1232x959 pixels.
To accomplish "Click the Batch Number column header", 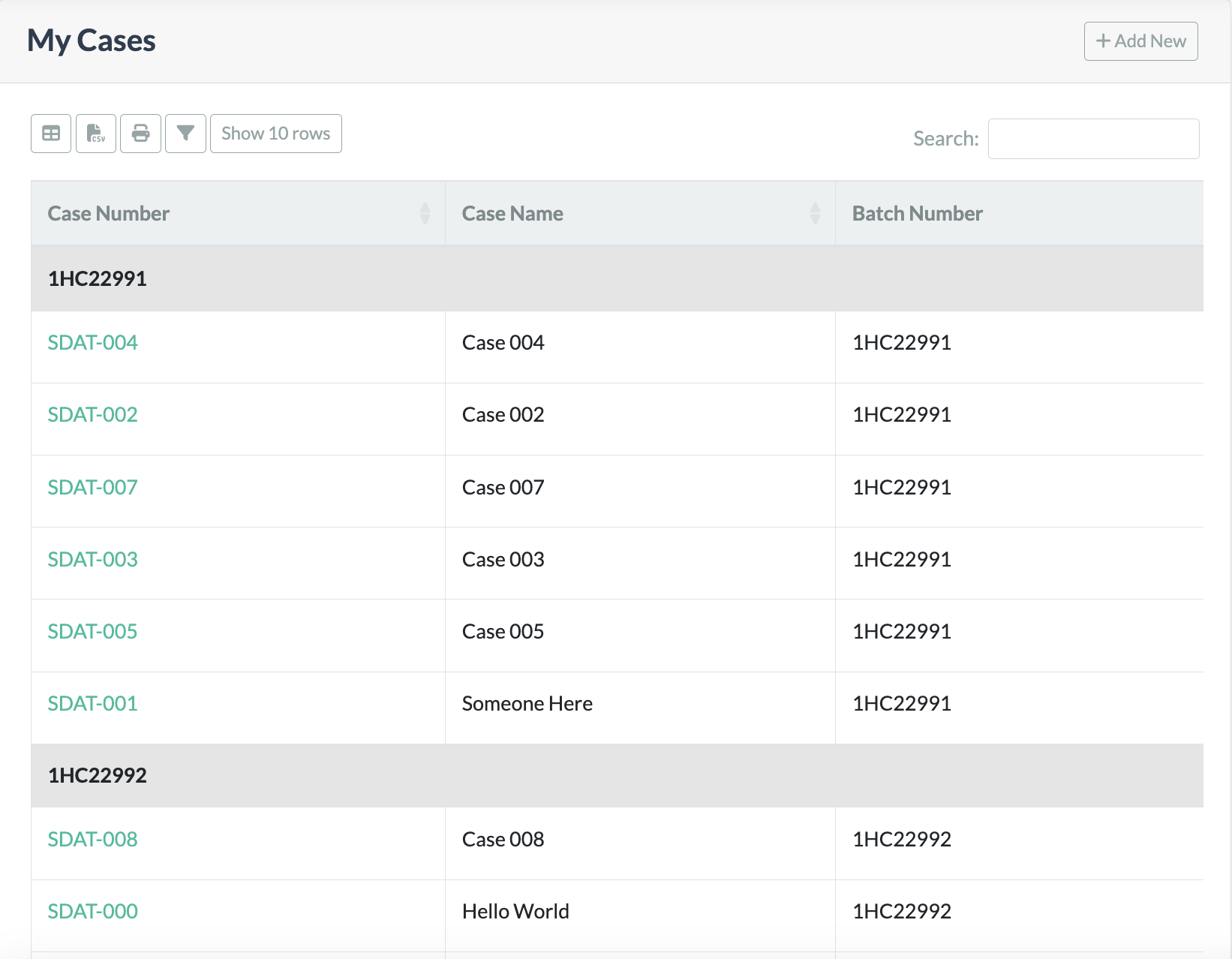I will pos(1020,213).
